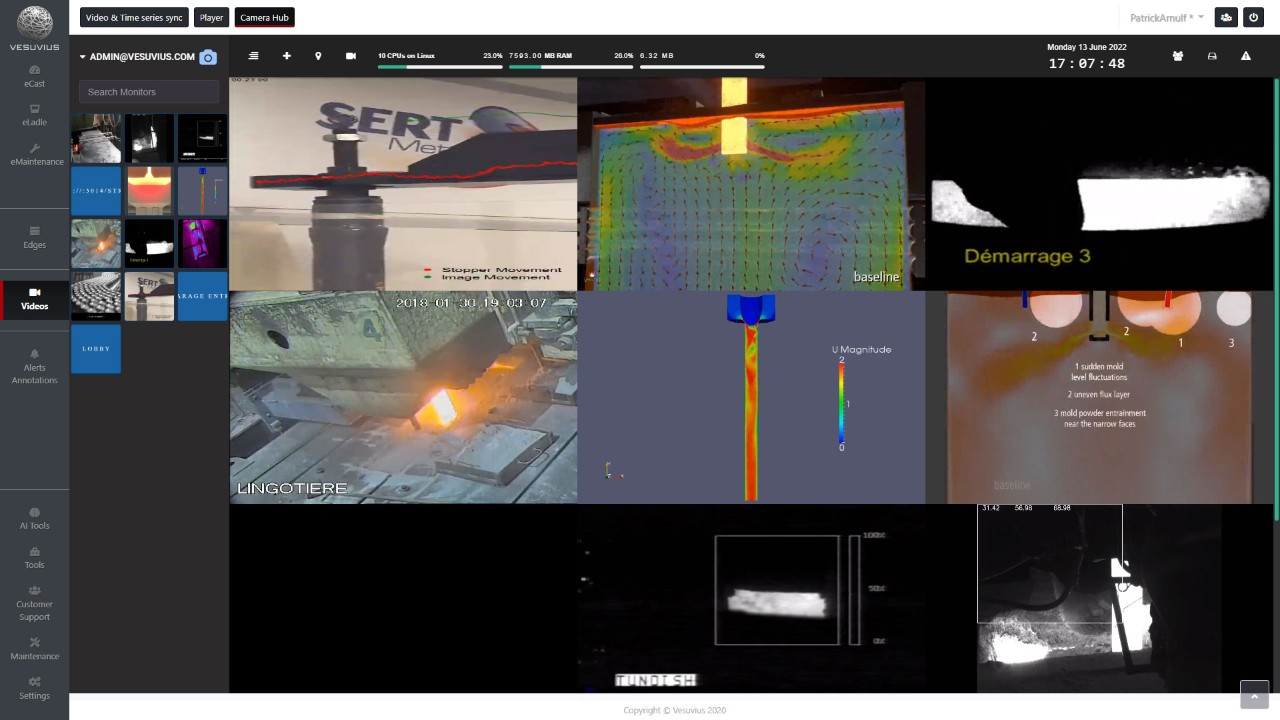The height and width of the screenshot is (720, 1280).
Task: Select the Camera Hub tab
Action: pos(264,18)
